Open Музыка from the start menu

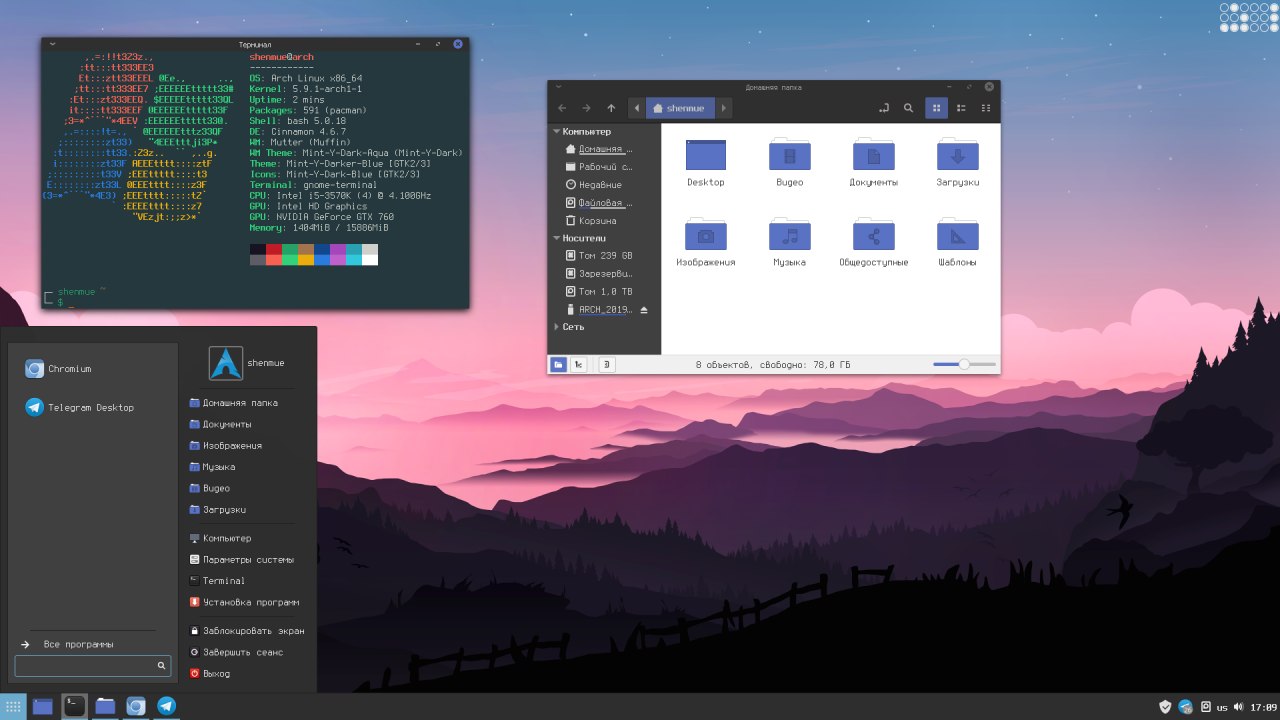(212, 467)
